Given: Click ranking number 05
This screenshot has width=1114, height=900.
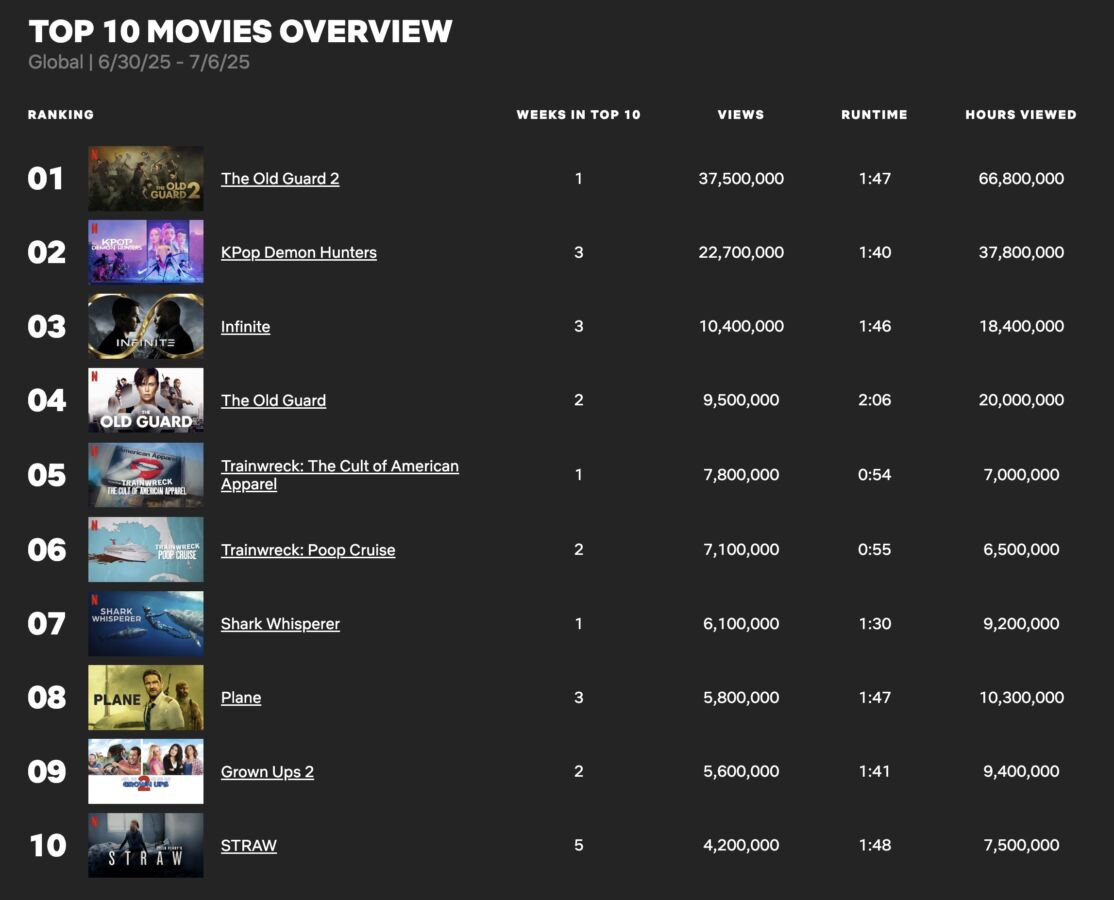Looking at the screenshot, I should click(47, 475).
